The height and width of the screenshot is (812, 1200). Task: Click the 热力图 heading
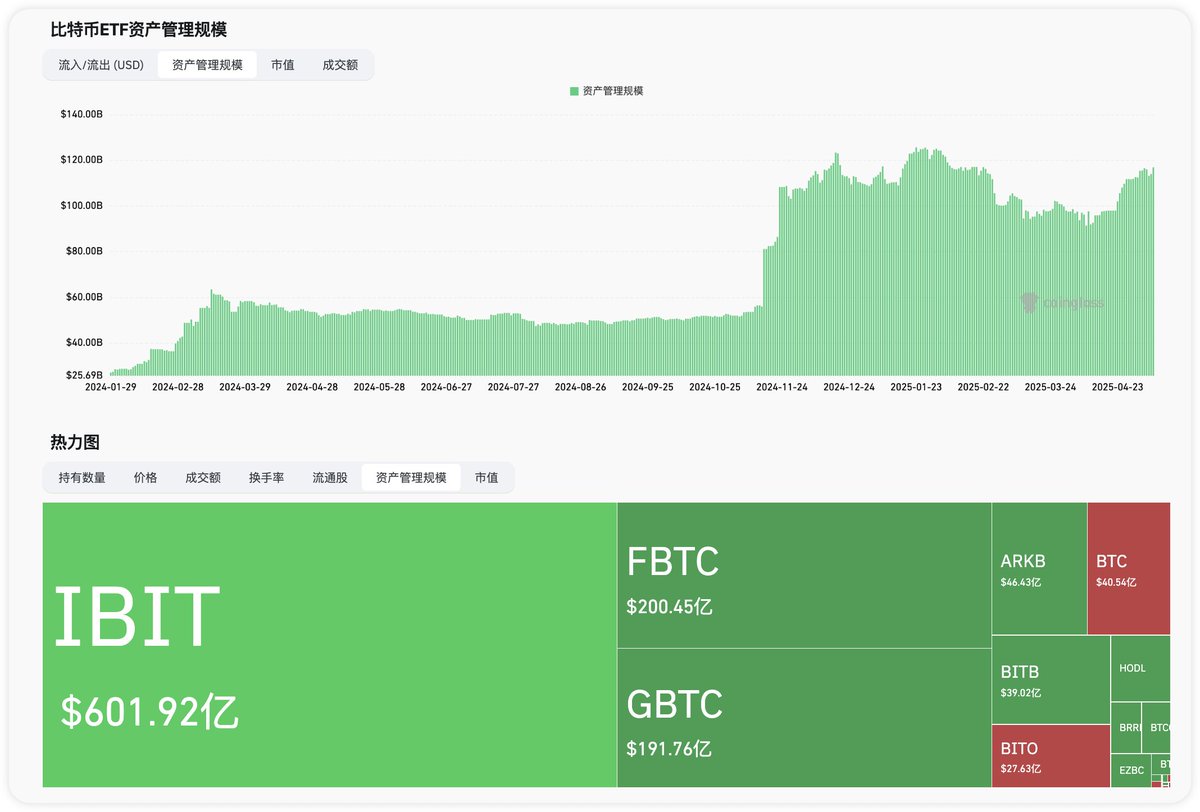[x=75, y=442]
